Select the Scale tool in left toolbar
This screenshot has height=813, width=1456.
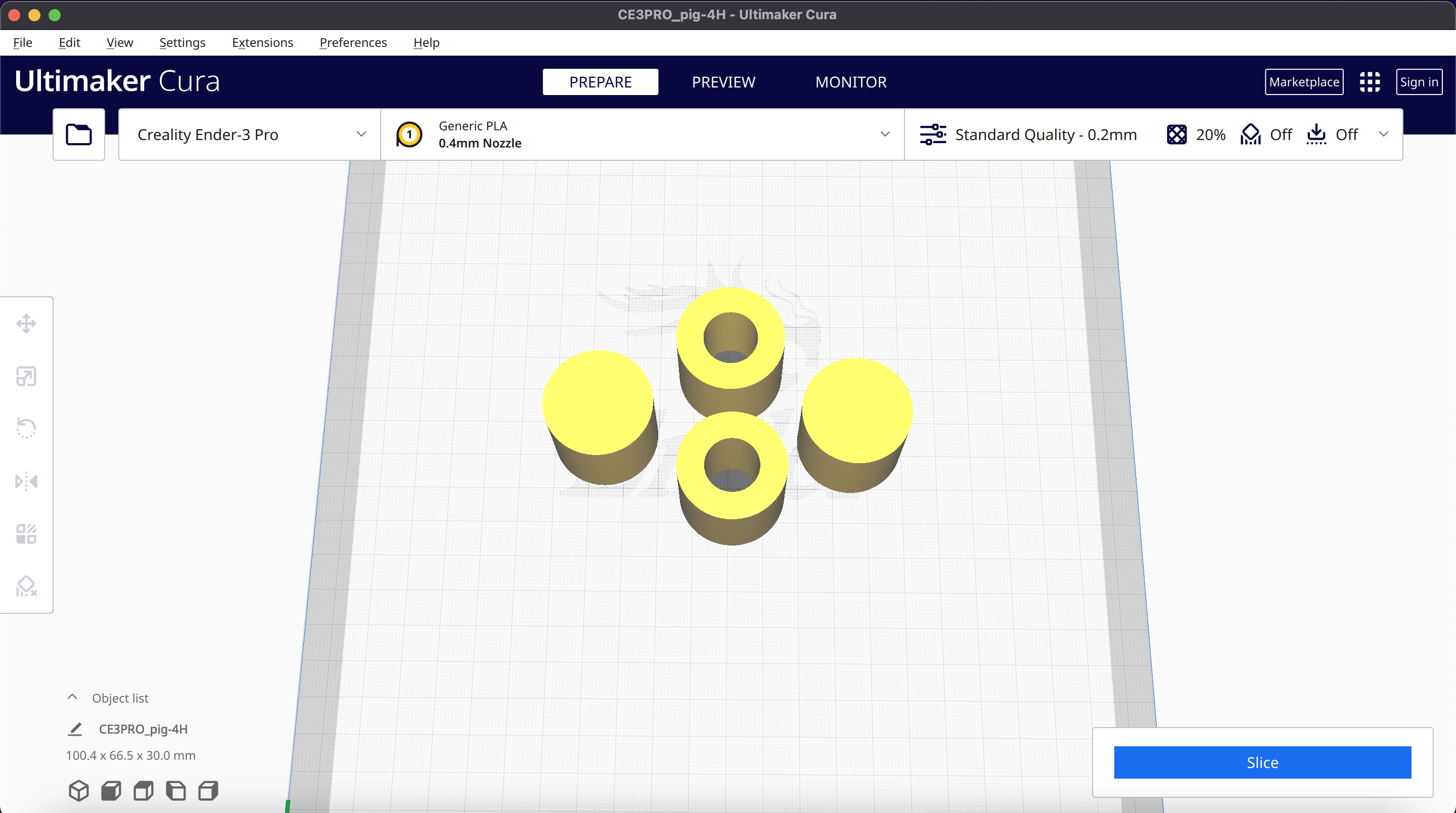[26, 377]
